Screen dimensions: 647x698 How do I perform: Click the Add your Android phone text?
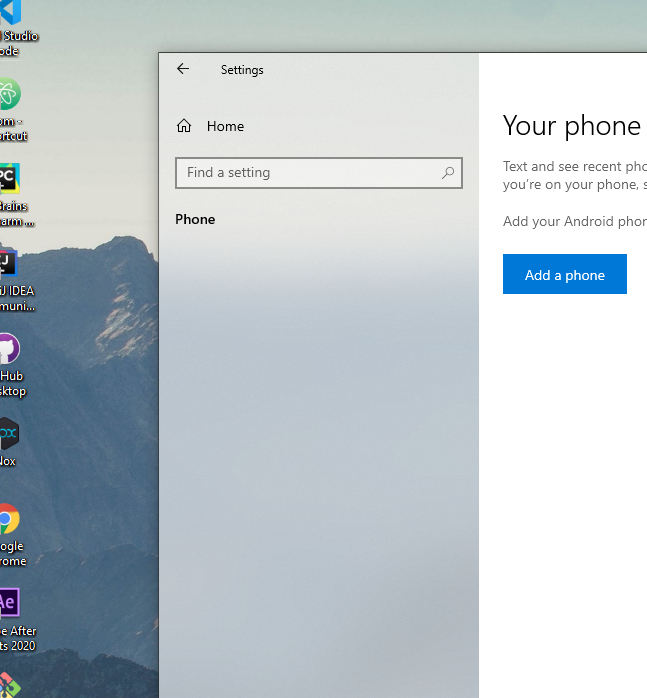[574, 221]
